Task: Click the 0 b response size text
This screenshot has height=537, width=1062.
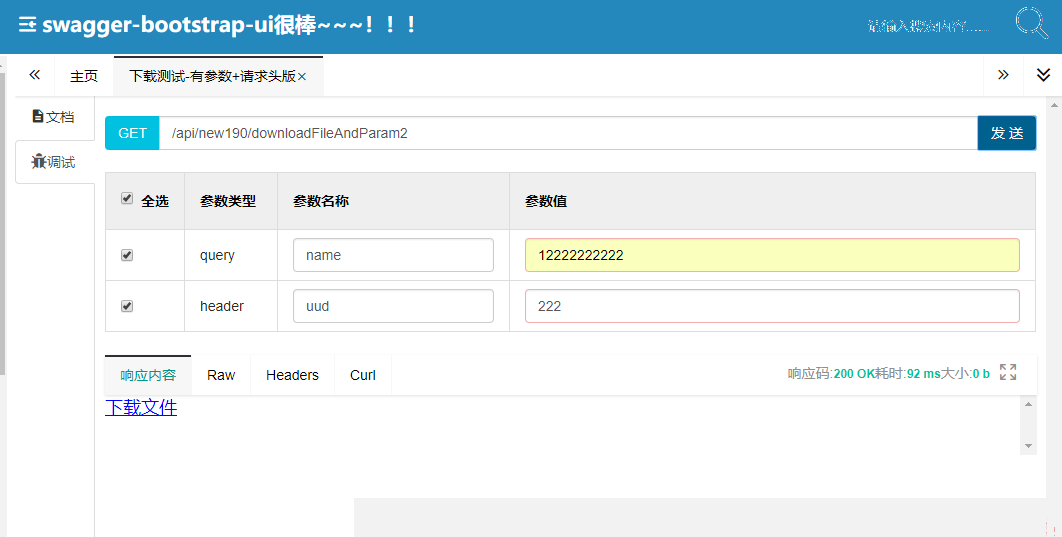Action: pyautogui.click(x=981, y=374)
